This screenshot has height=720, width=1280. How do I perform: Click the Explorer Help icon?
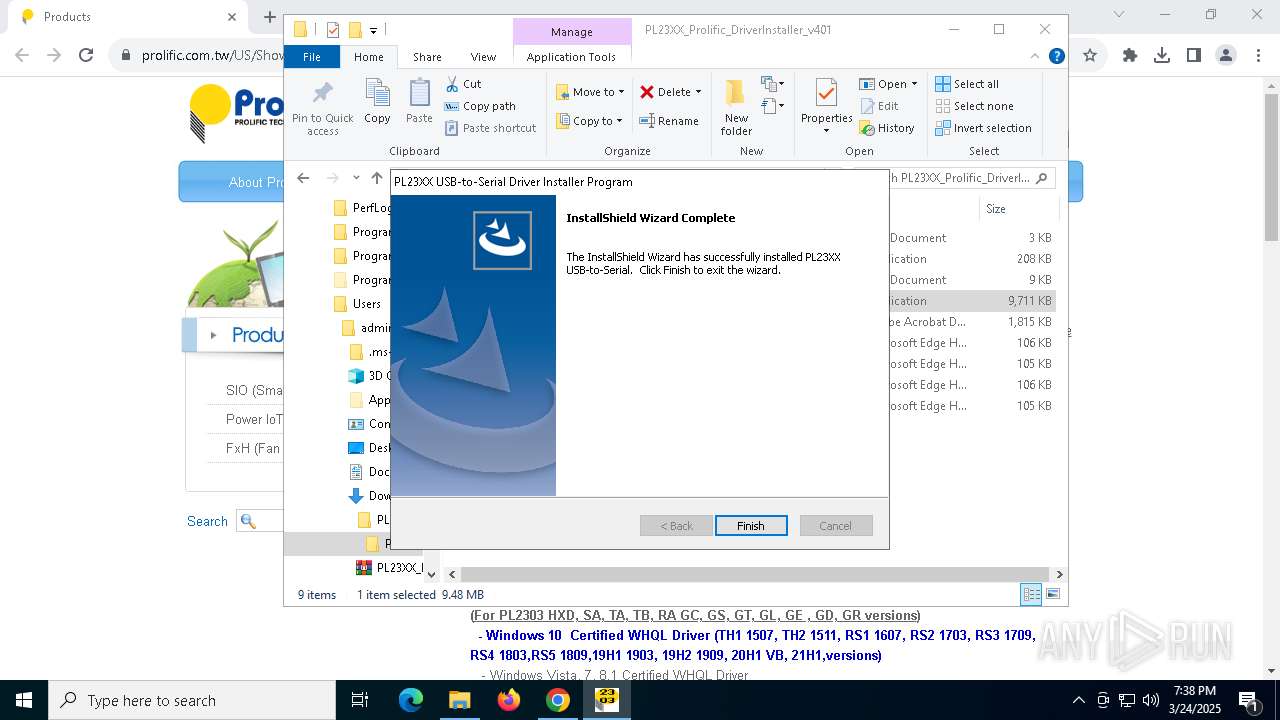pyautogui.click(x=1056, y=57)
